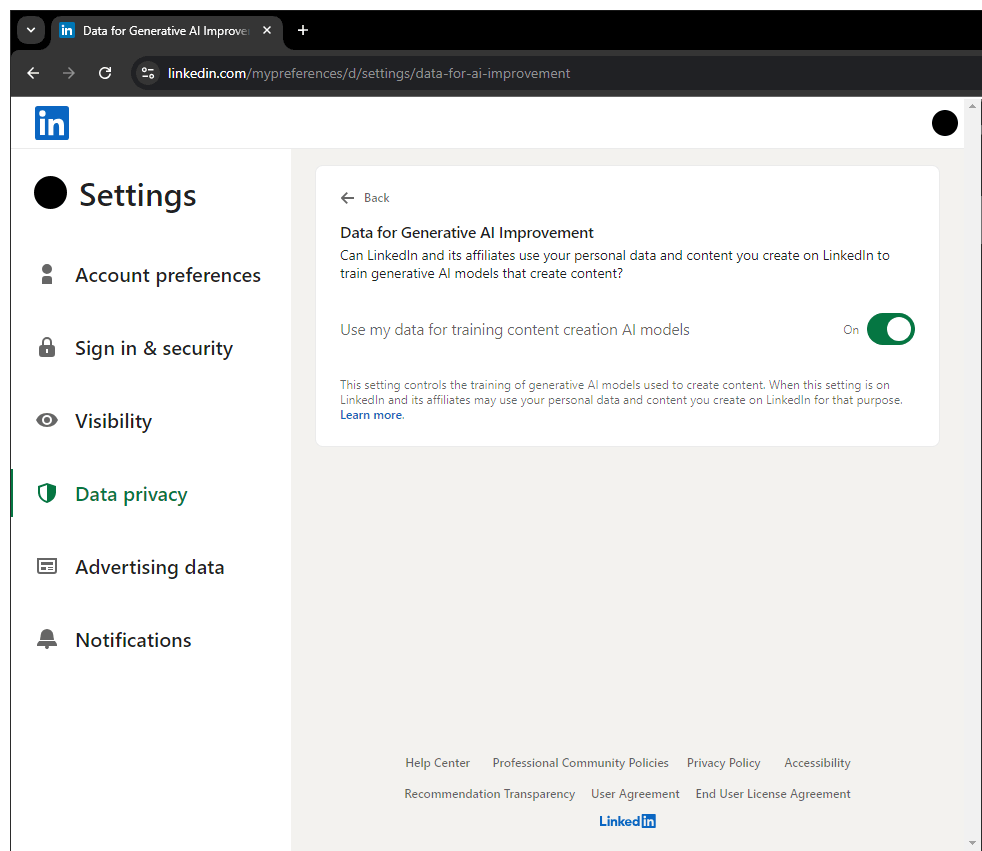The image size is (982, 851).
Task: Click the site information icon in address bar
Action: point(148,73)
